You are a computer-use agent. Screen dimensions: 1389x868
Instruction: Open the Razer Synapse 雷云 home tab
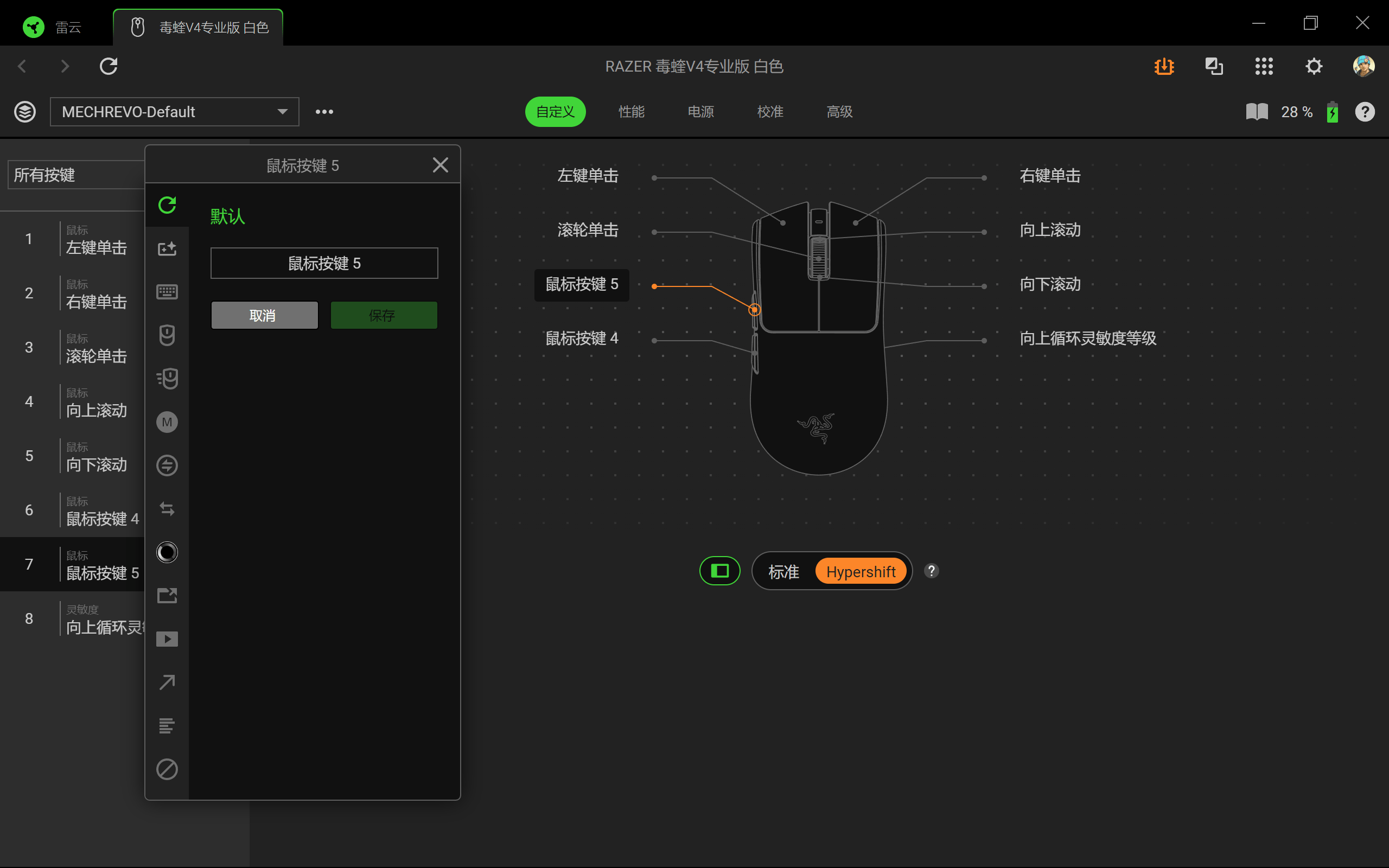[53, 27]
